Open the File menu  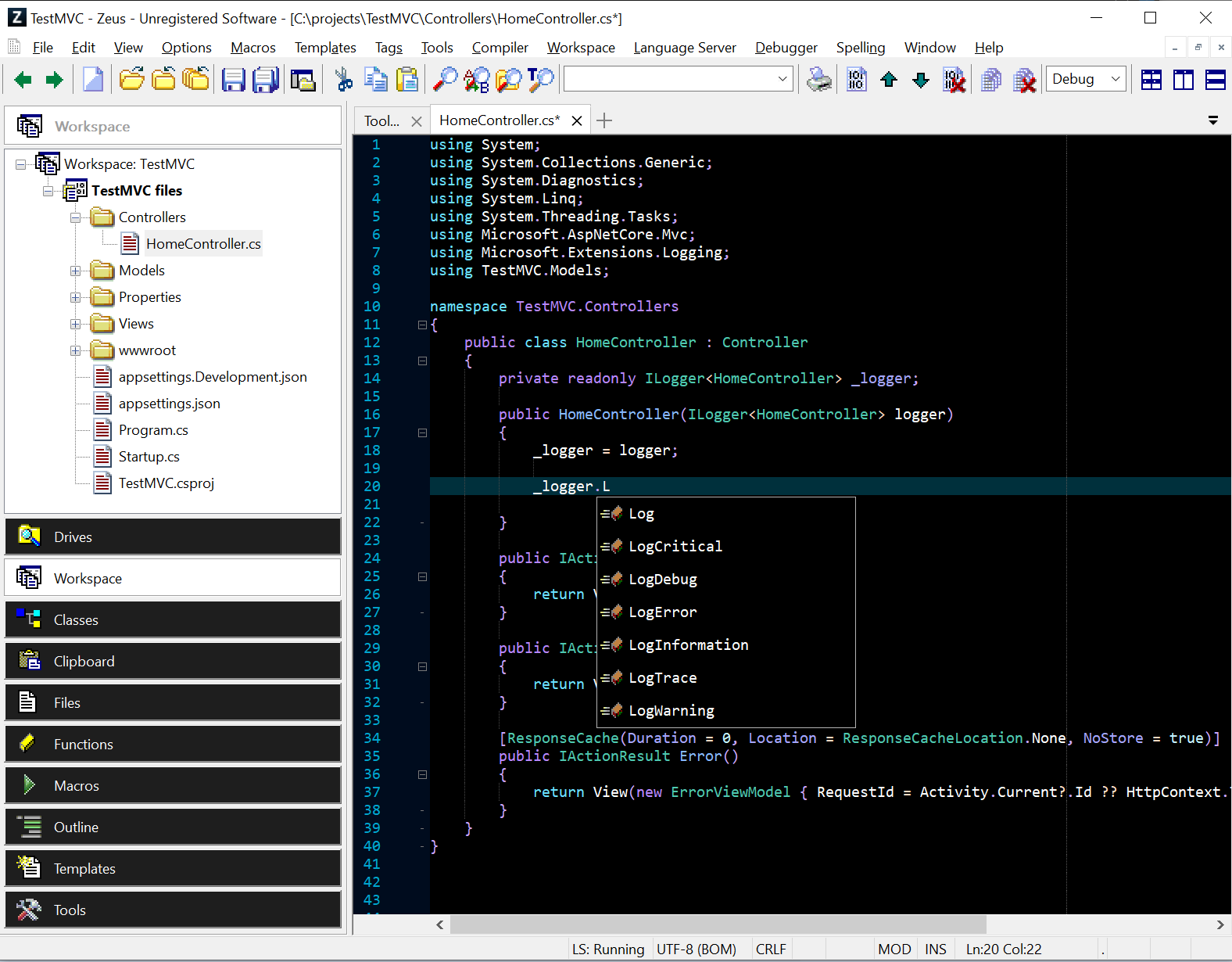[43, 48]
